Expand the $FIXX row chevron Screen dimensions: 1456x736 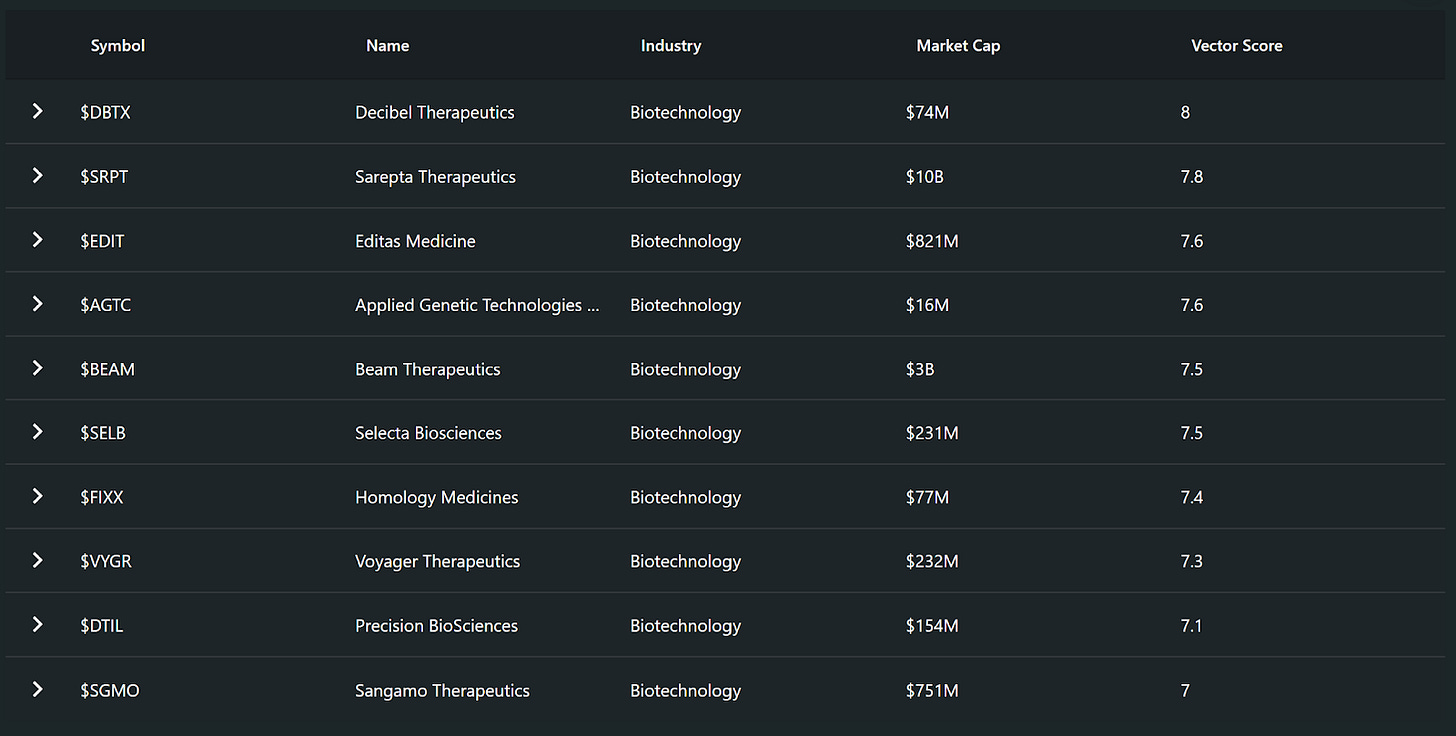(x=37, y=495)
